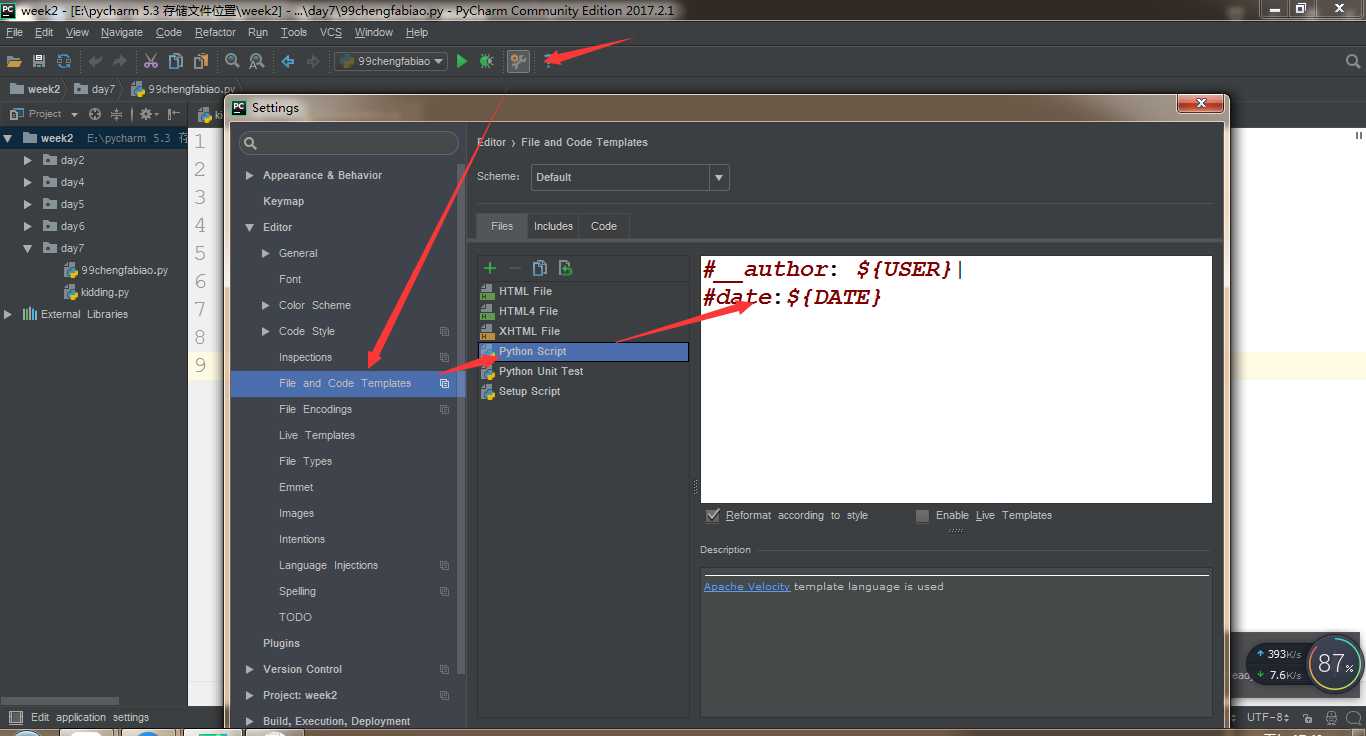This screenshot has height=736, width=1366.
Task: Open the Apache Velocity link
Action: click(747, 587)
